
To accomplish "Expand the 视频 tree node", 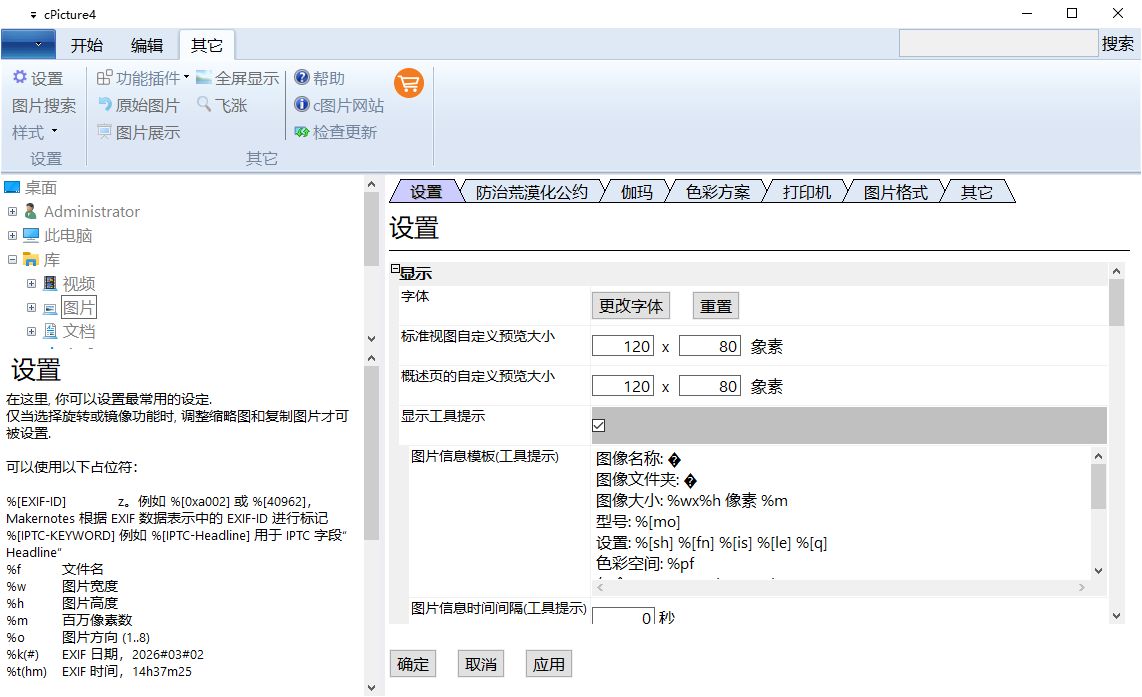I will click(x=31, y=283).
